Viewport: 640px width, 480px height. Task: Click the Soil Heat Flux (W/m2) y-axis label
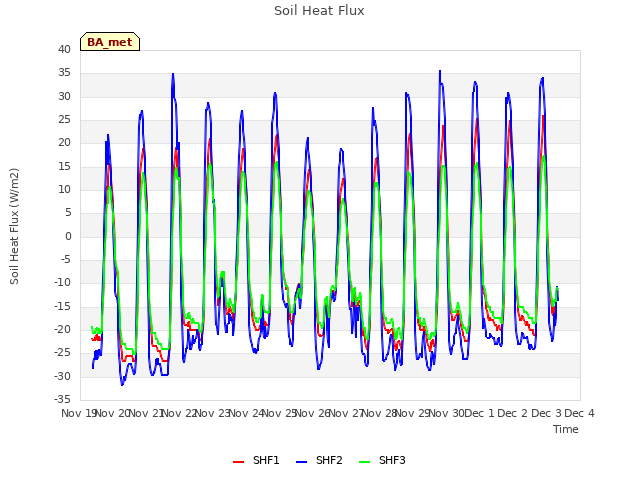pos(14,226)
